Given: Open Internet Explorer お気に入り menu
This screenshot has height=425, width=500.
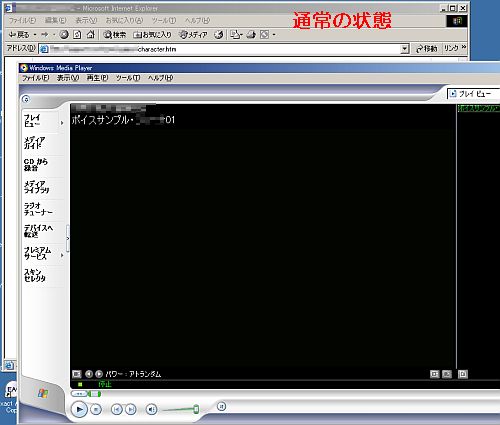Looking at the screenshot, I should (124, 20).
